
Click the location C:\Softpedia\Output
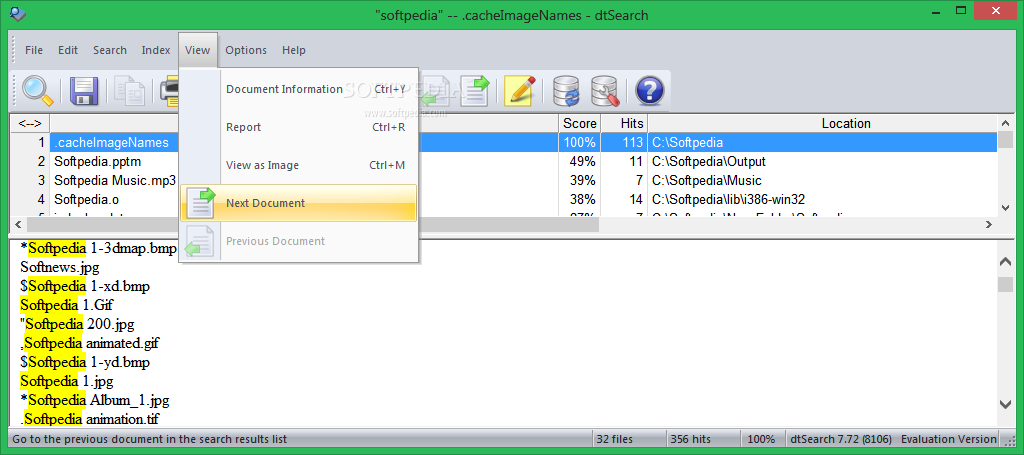709,161
